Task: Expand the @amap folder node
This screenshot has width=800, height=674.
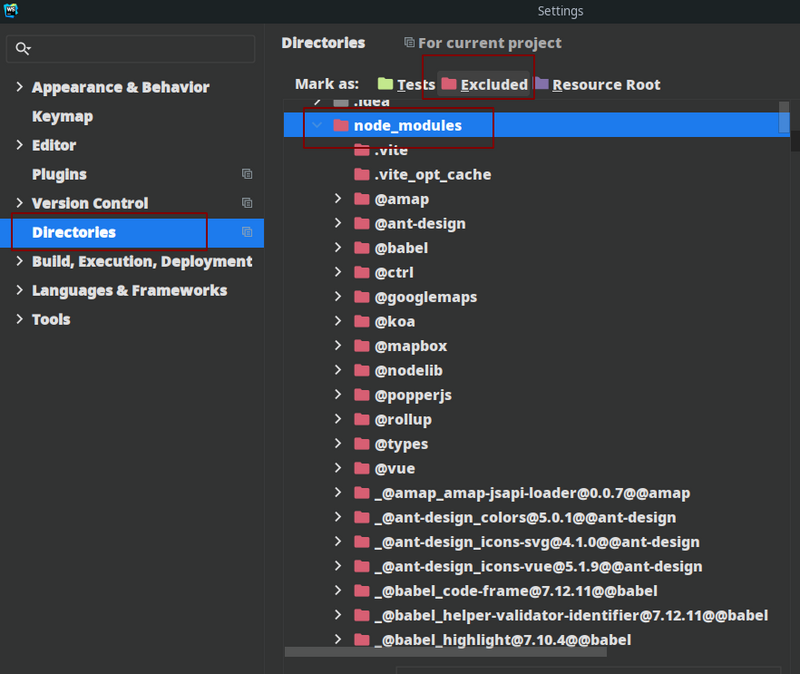Action: tap(338, 198)
